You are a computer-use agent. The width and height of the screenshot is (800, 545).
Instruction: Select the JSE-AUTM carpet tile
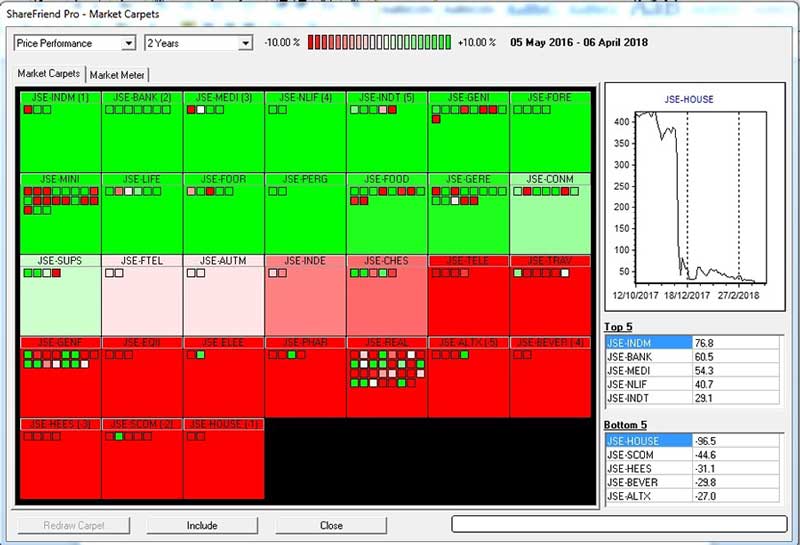click(224, 295)
